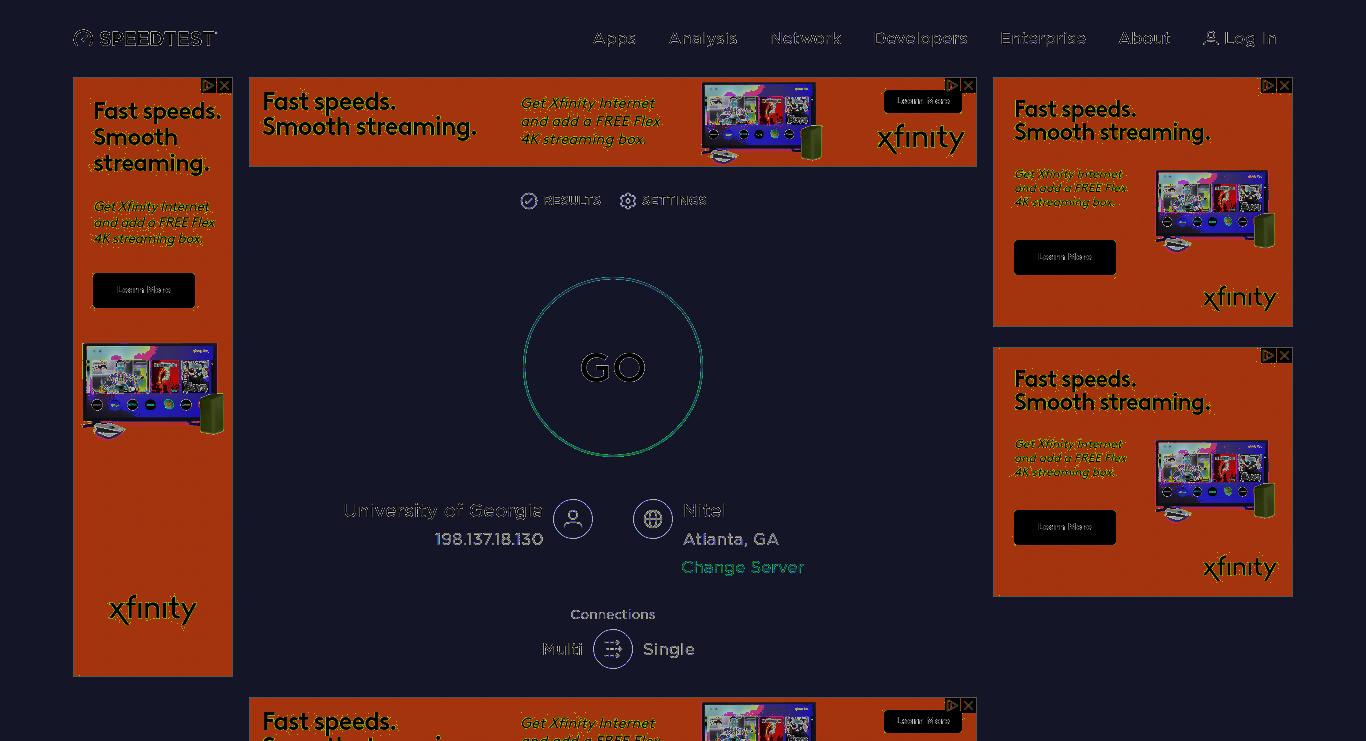The width and height of the screenshot is (1366, 741).
Task: Click the Change Server link
Action: (x=742, y=567)
